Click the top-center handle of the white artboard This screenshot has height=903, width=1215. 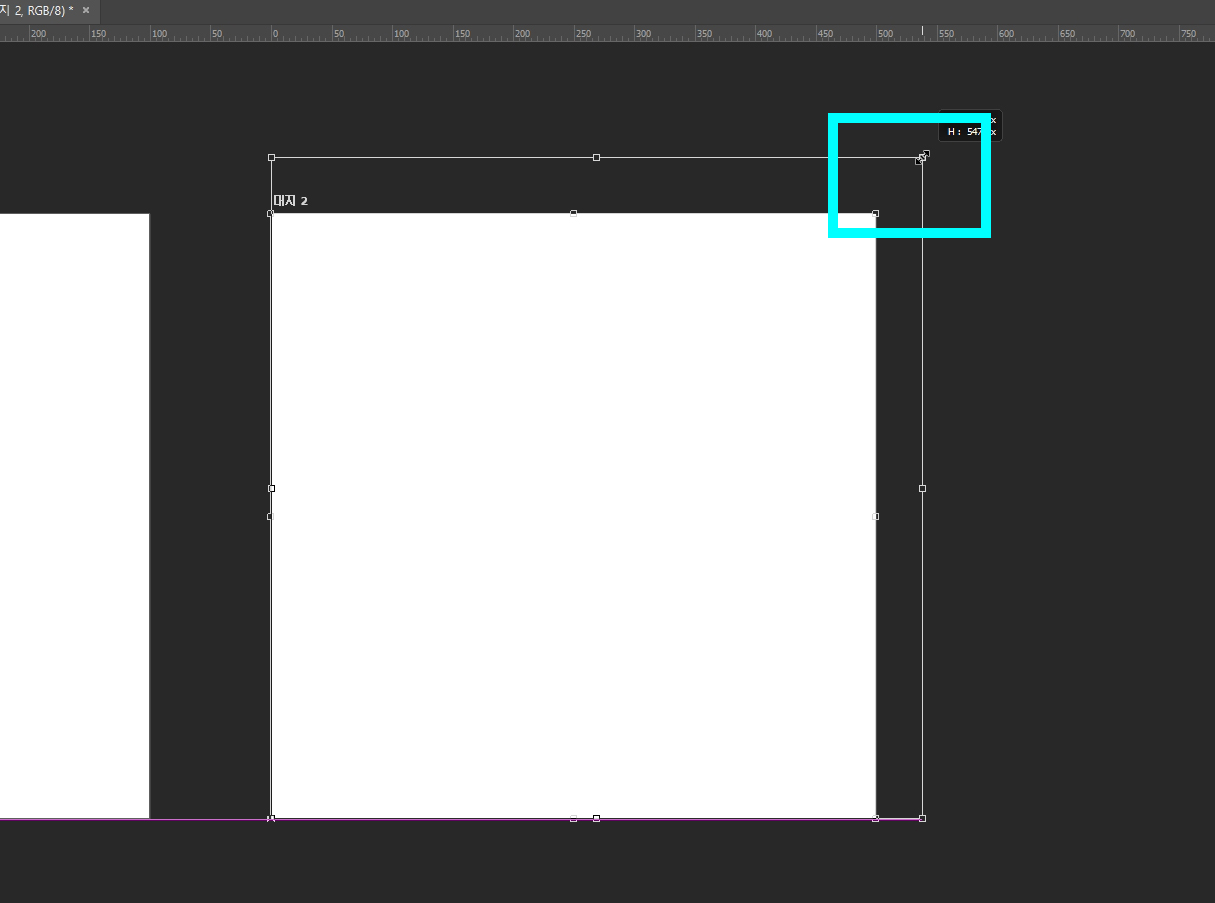(x=573, y=213)
